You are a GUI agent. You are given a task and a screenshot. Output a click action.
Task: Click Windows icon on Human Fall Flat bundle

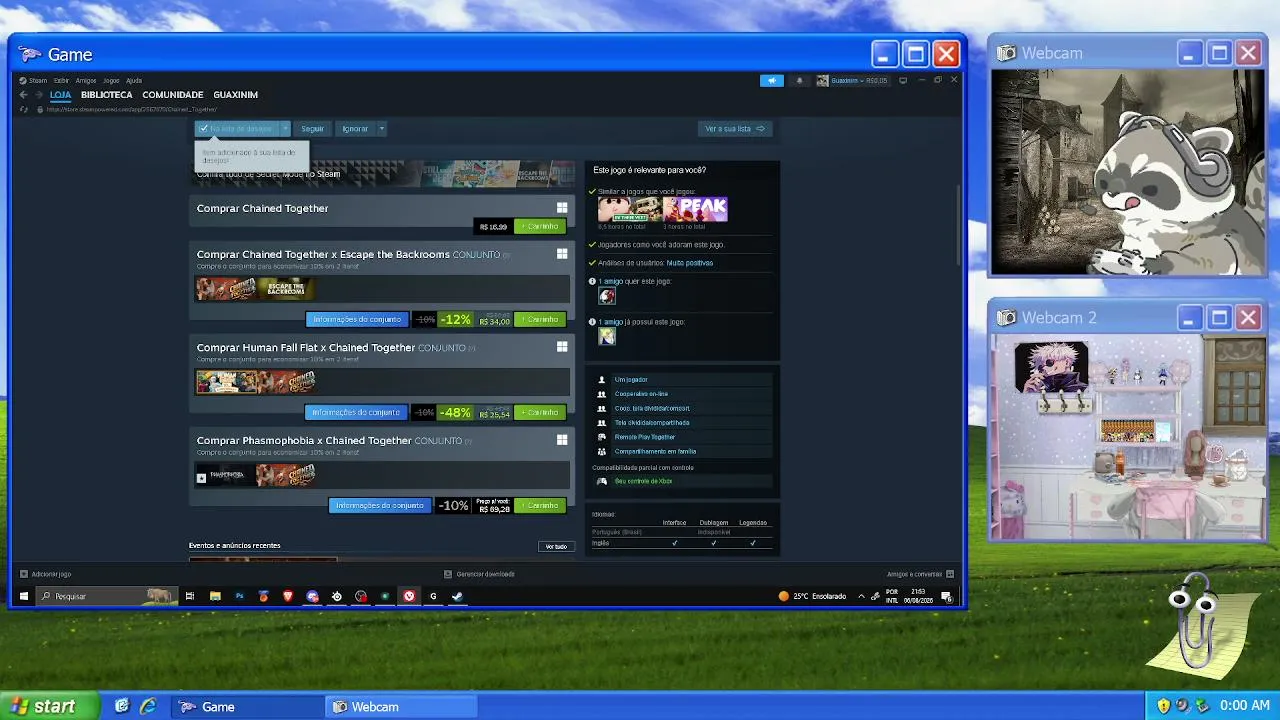point(562,347)
